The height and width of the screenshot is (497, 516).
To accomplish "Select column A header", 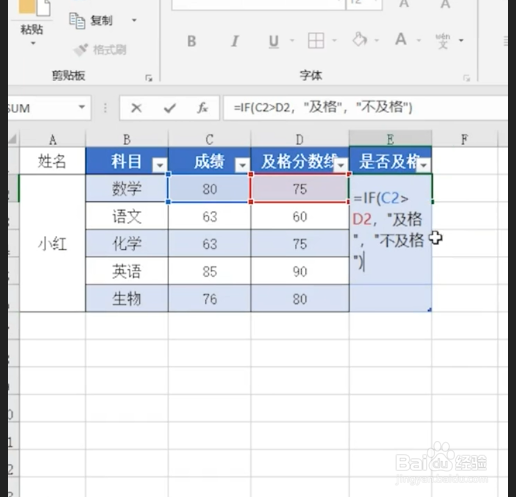I will [x=52, y=139].
